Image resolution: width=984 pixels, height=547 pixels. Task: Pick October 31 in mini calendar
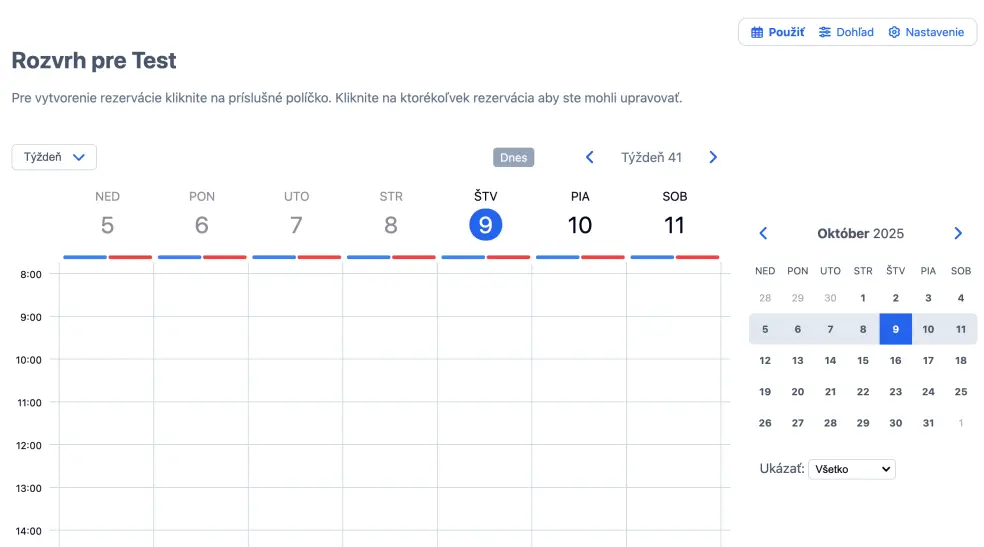[x=928, y=423]
